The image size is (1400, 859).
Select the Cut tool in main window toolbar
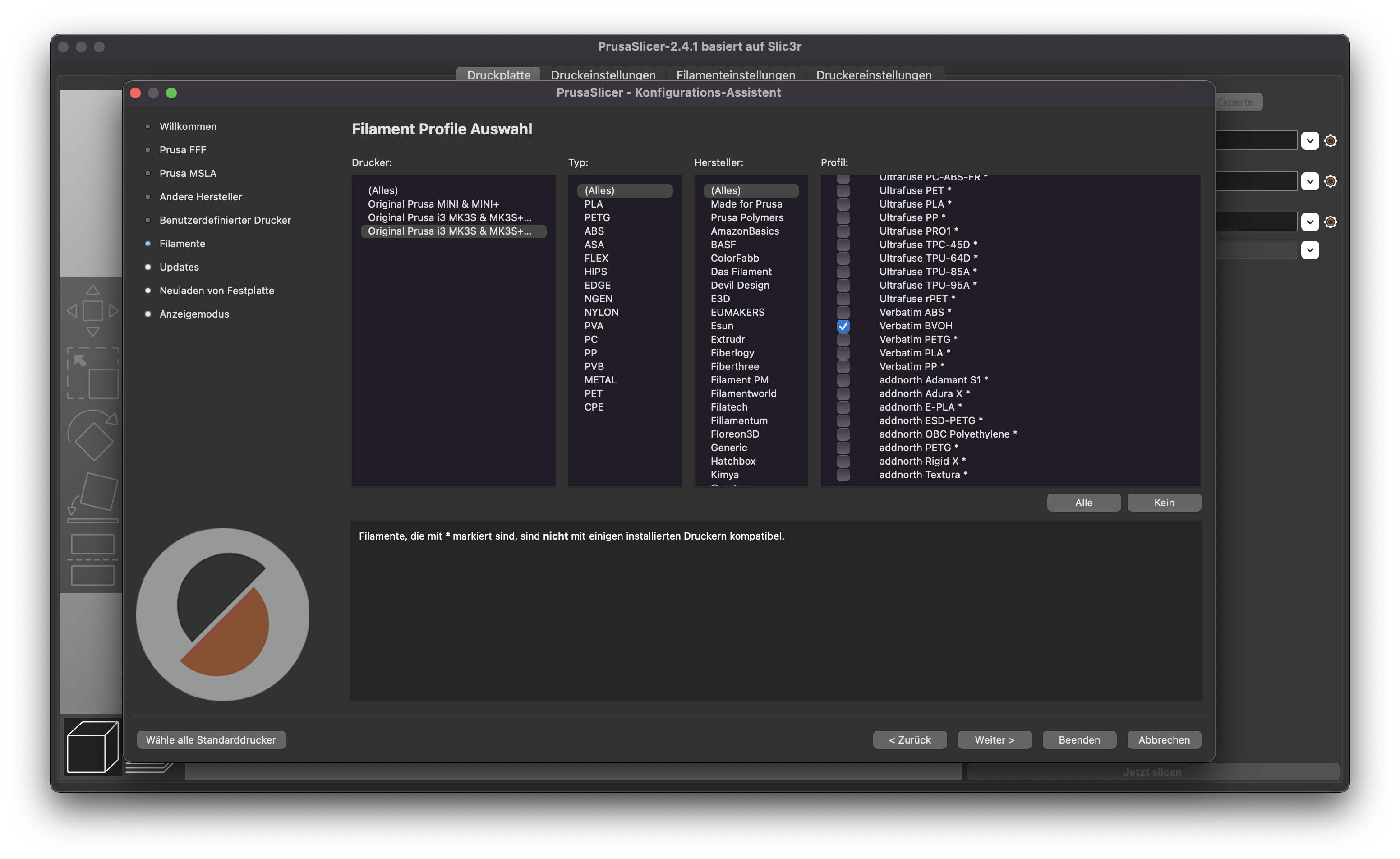coord(92,559)
